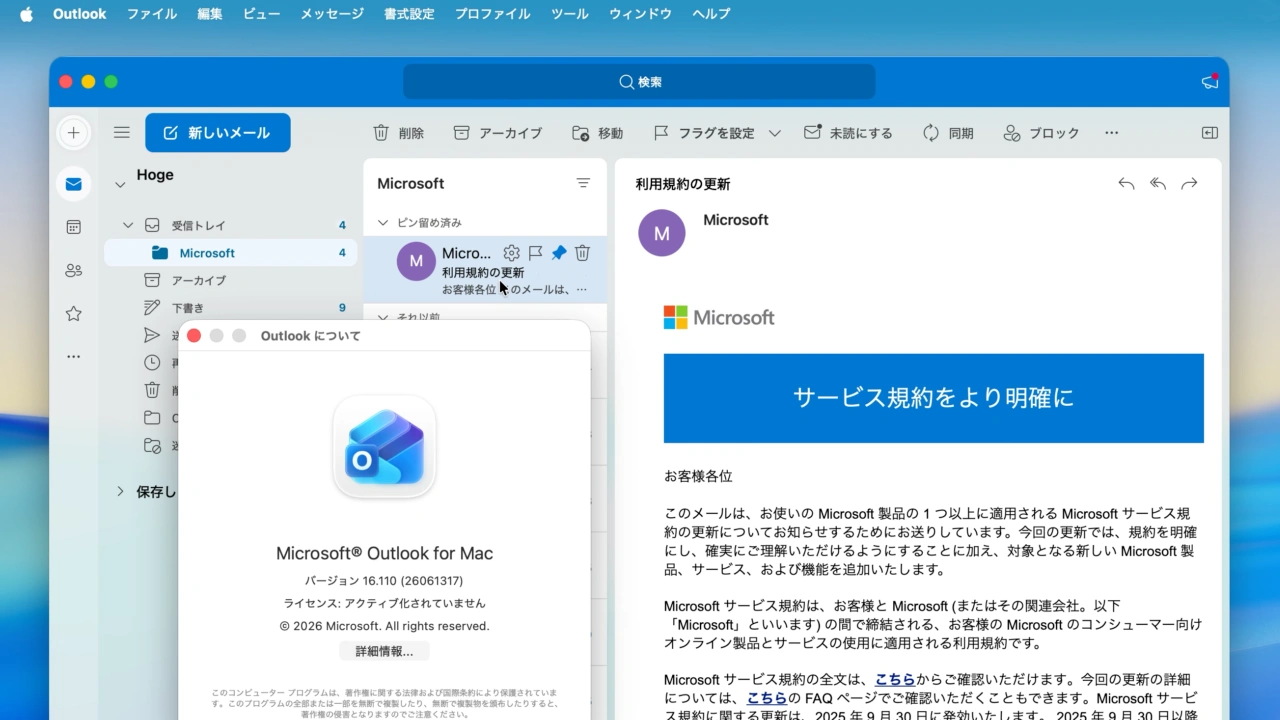Collapse the Hoge account chevron
1280x720 pixels.
[x=120, y=185]
